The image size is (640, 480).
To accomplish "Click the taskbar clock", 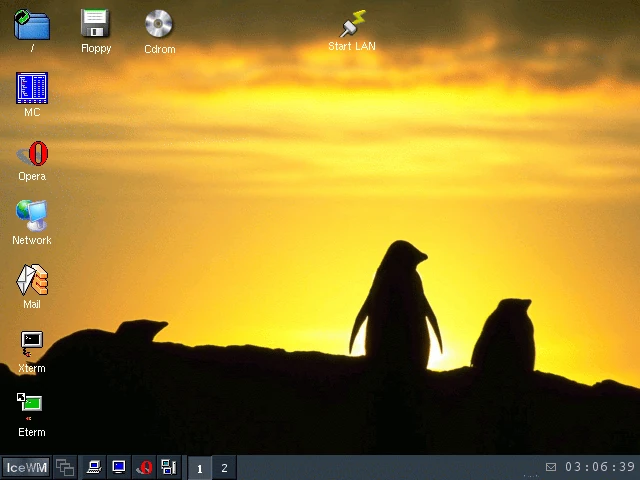I will tap(600, 467).
